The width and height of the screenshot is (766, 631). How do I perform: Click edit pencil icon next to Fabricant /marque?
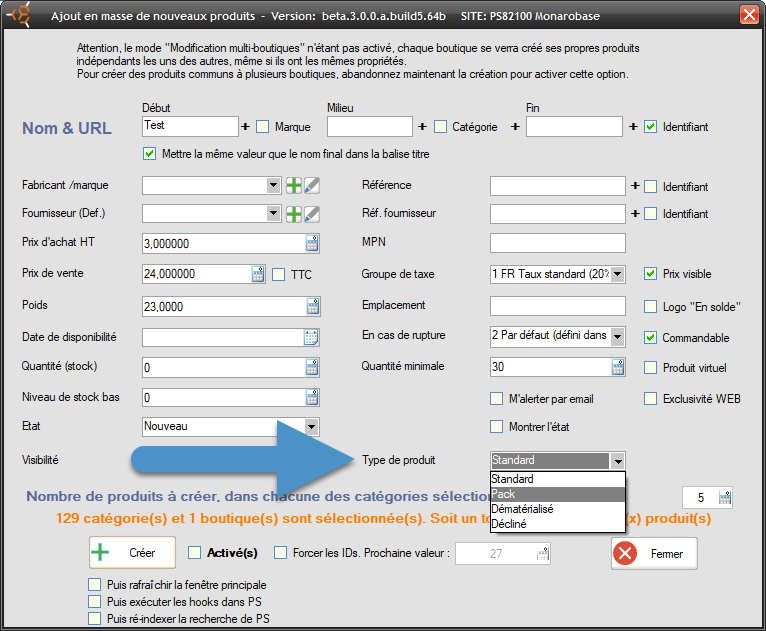point(312,185)
